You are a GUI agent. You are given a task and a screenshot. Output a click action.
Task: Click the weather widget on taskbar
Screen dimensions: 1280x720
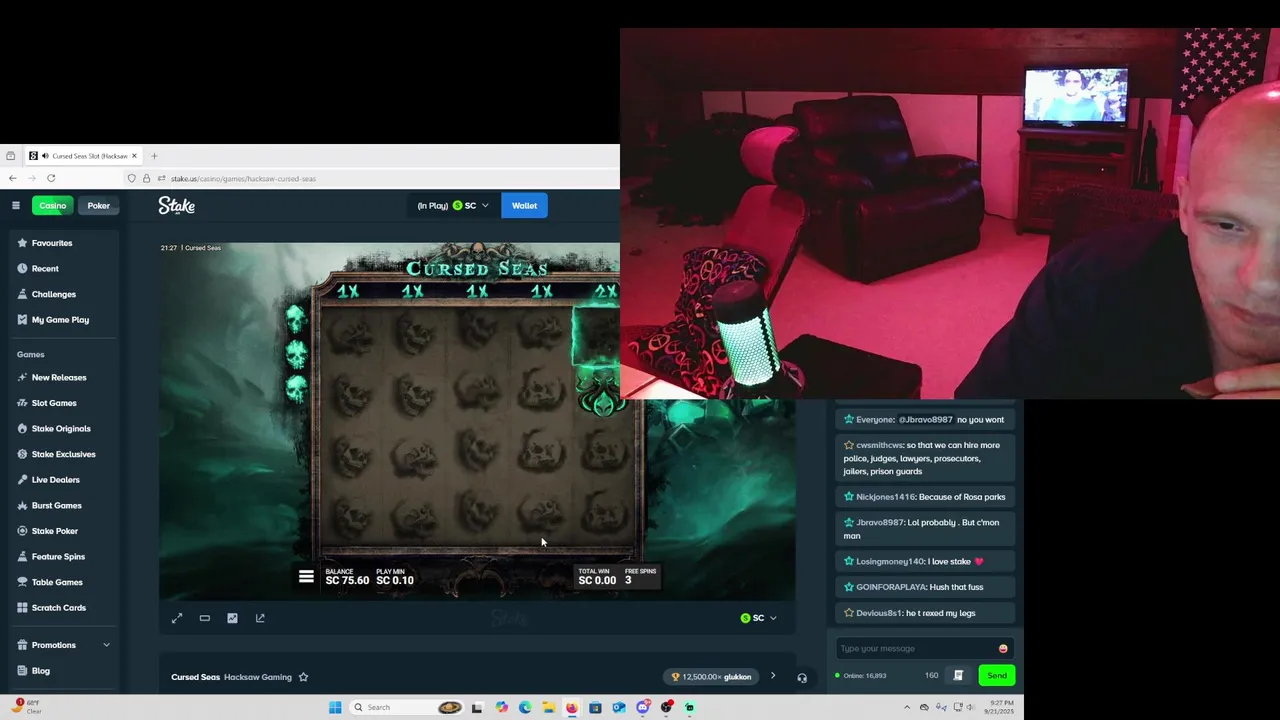coord(26,706)
